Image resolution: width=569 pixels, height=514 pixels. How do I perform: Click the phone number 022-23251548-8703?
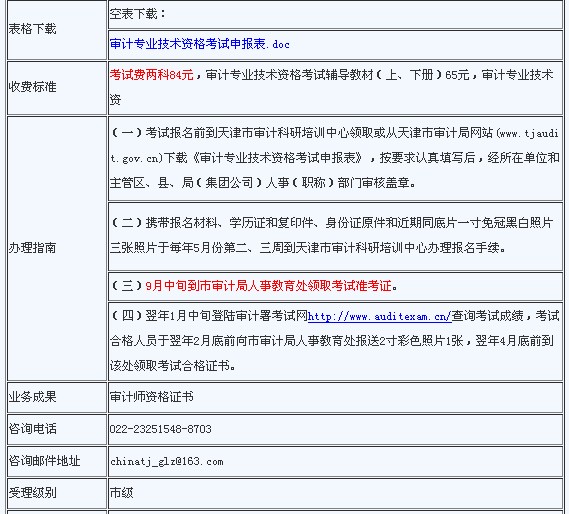pos(160,429)
